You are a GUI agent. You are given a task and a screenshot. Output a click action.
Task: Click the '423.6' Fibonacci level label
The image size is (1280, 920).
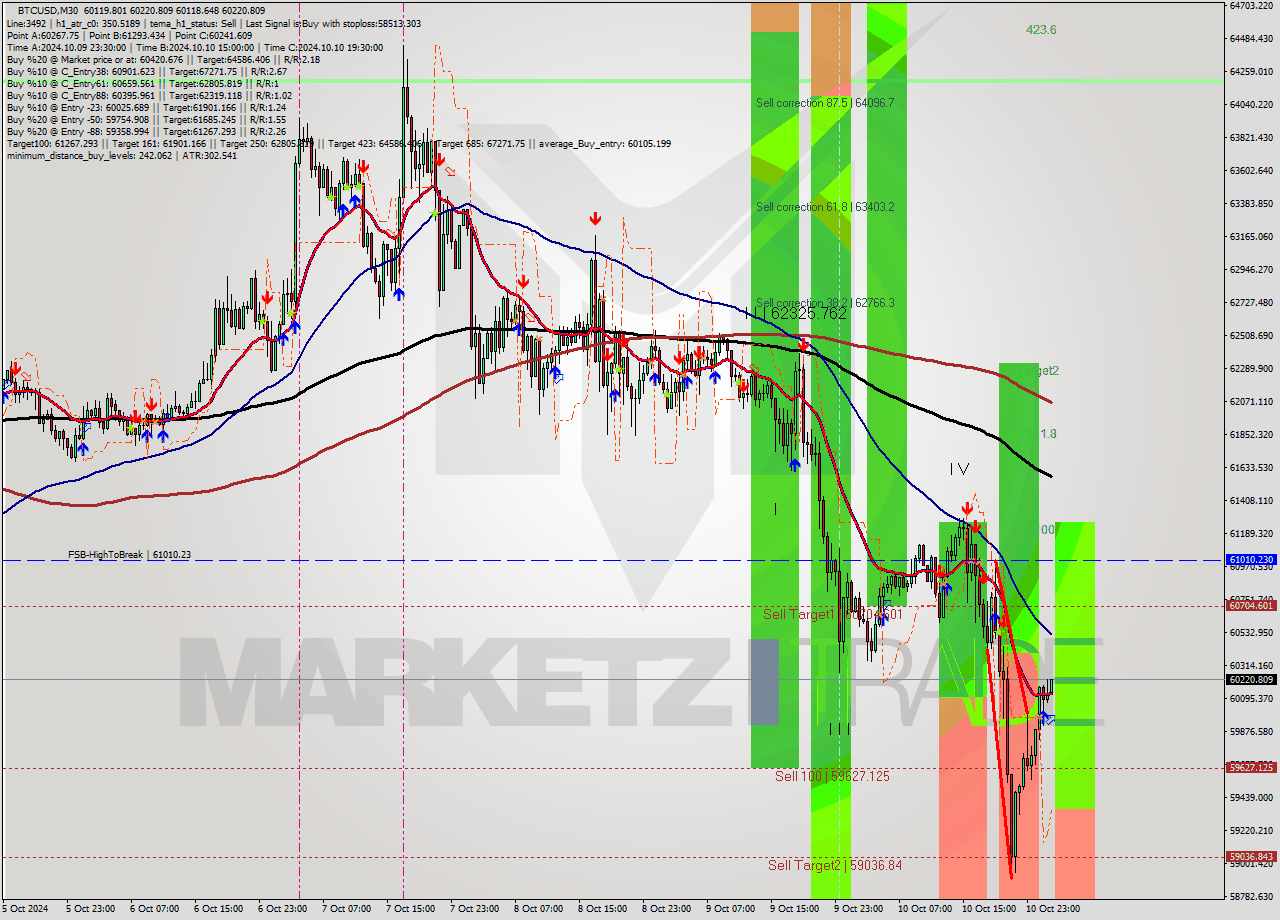point(1041,30)
